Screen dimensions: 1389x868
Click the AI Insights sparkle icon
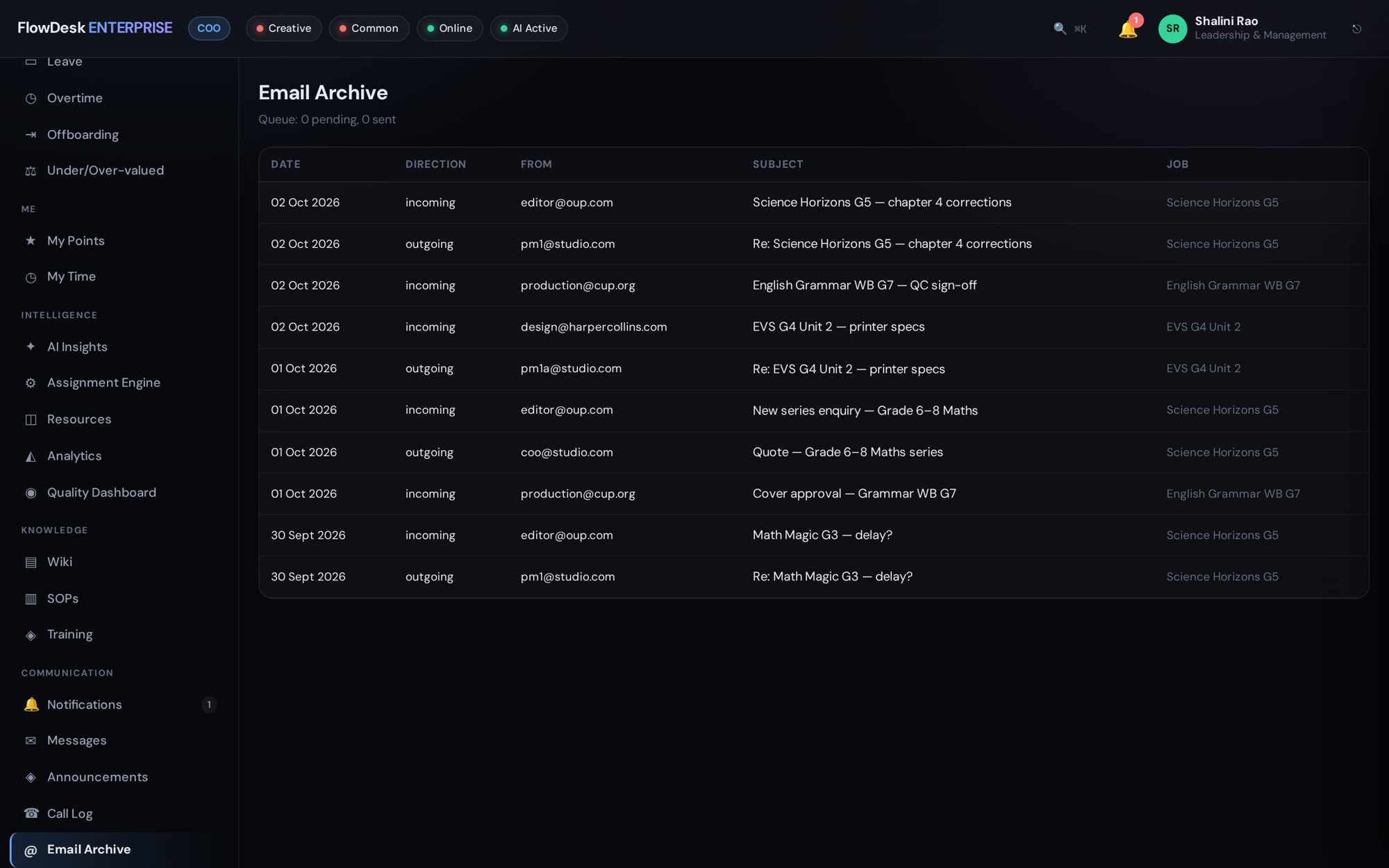31,347
